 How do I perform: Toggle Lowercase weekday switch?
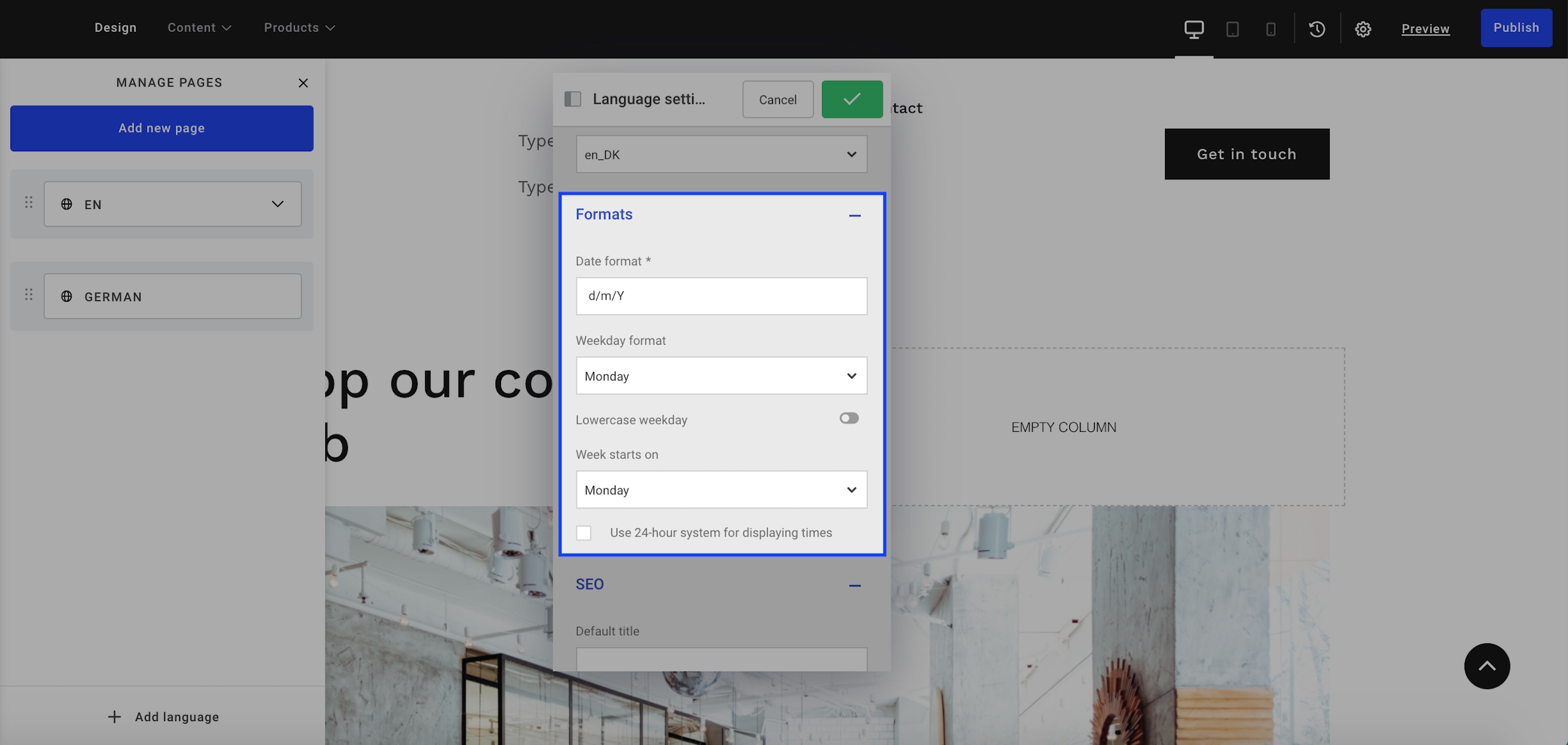coord(849,418)
